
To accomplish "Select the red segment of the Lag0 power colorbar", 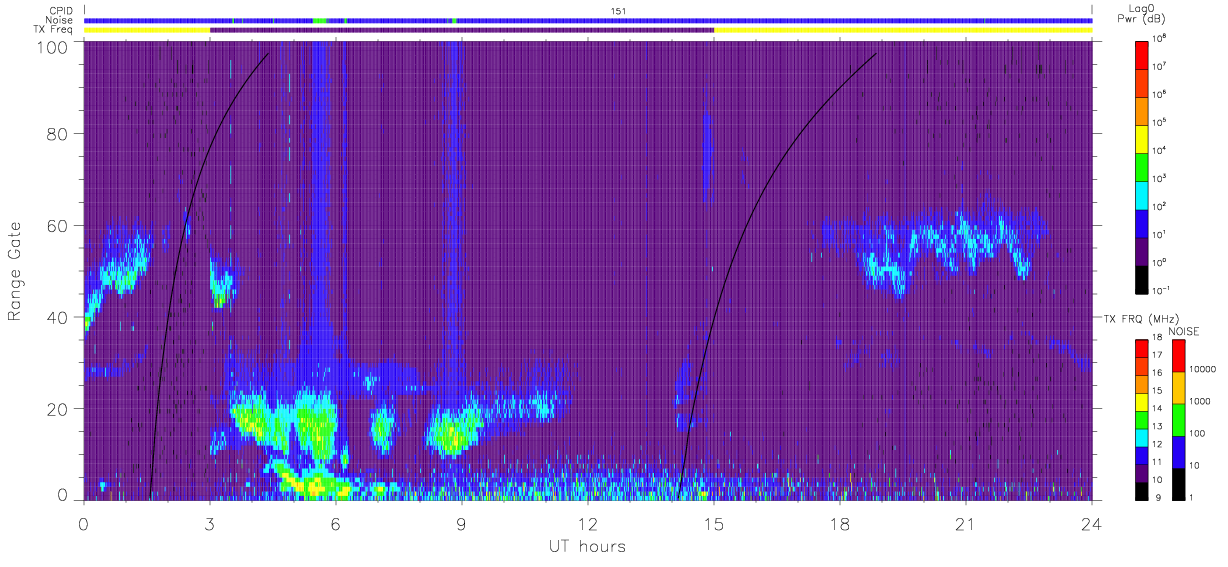I will tap(1142, 54).
